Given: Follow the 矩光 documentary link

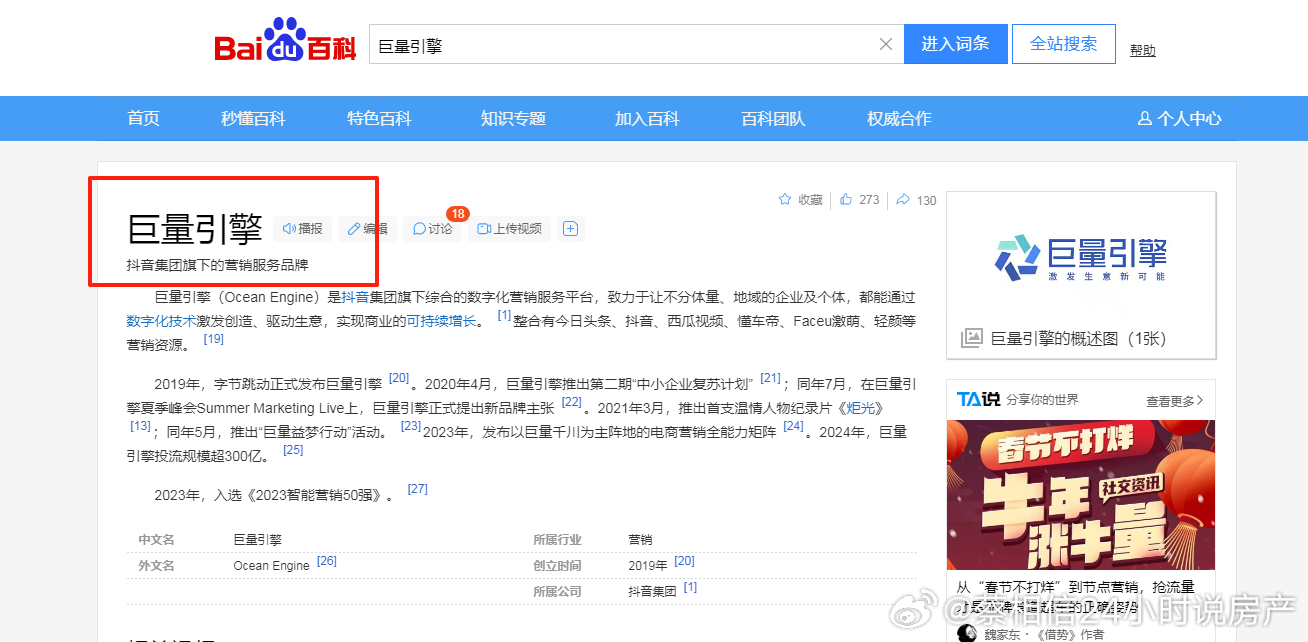Looking at the screenshot, I should click(860, 408).
